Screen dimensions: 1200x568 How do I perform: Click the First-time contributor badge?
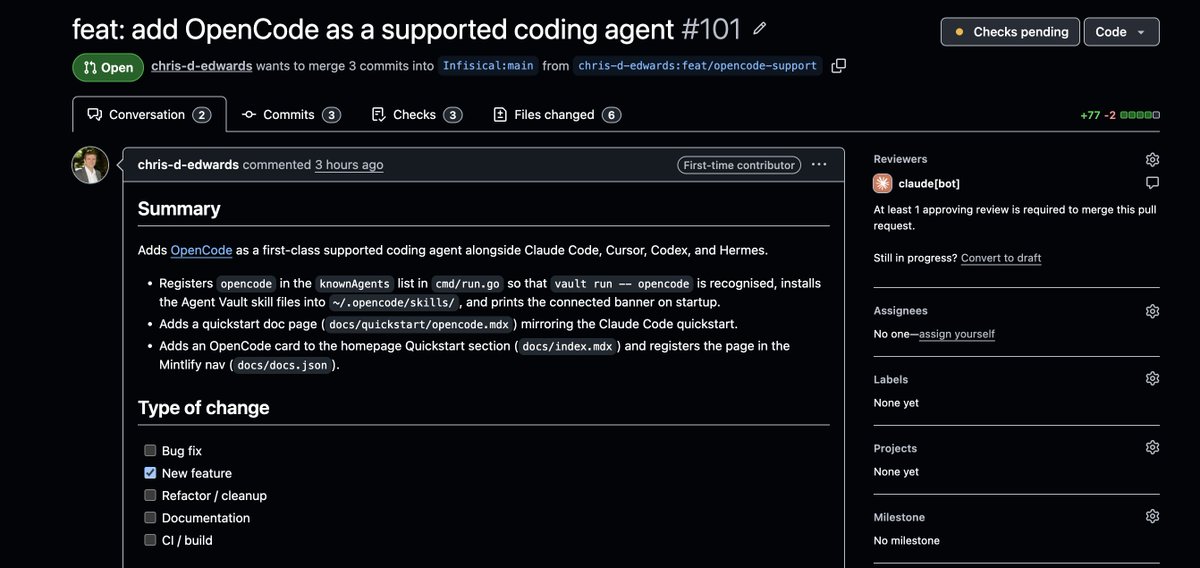[x=739, y=165]
